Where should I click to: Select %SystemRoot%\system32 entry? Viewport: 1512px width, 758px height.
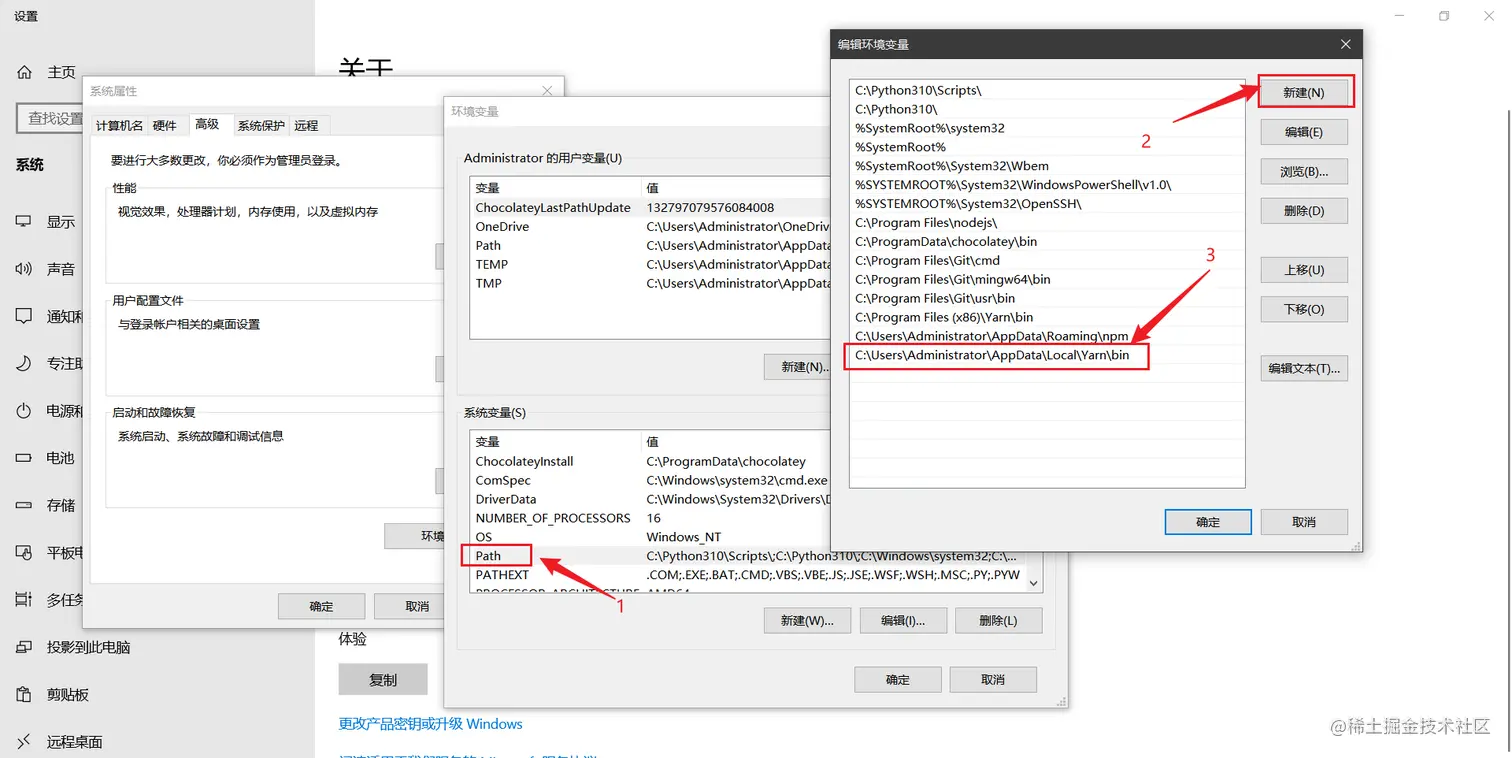pos(1047,128)
